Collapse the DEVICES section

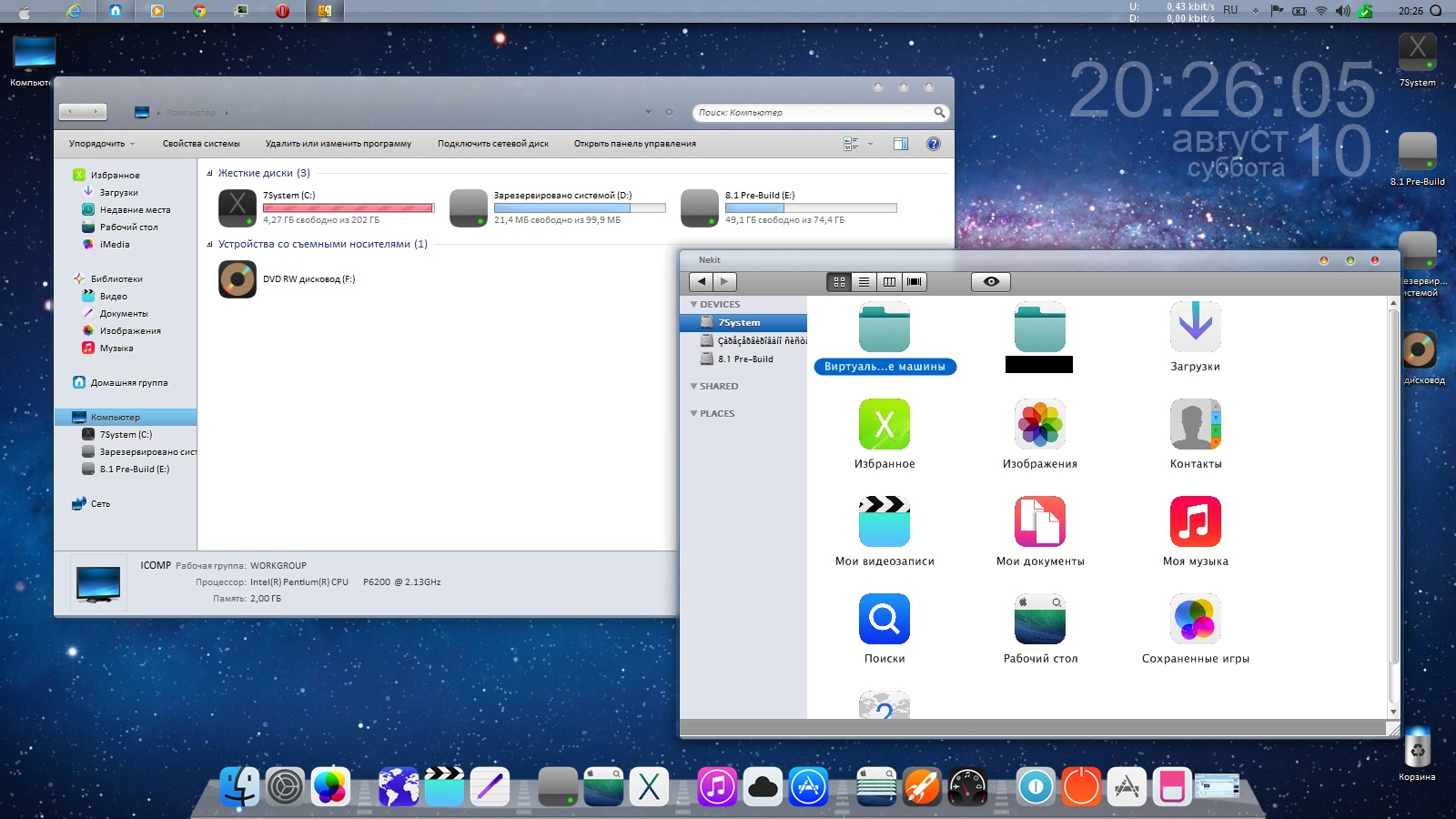tap(693, 305)
